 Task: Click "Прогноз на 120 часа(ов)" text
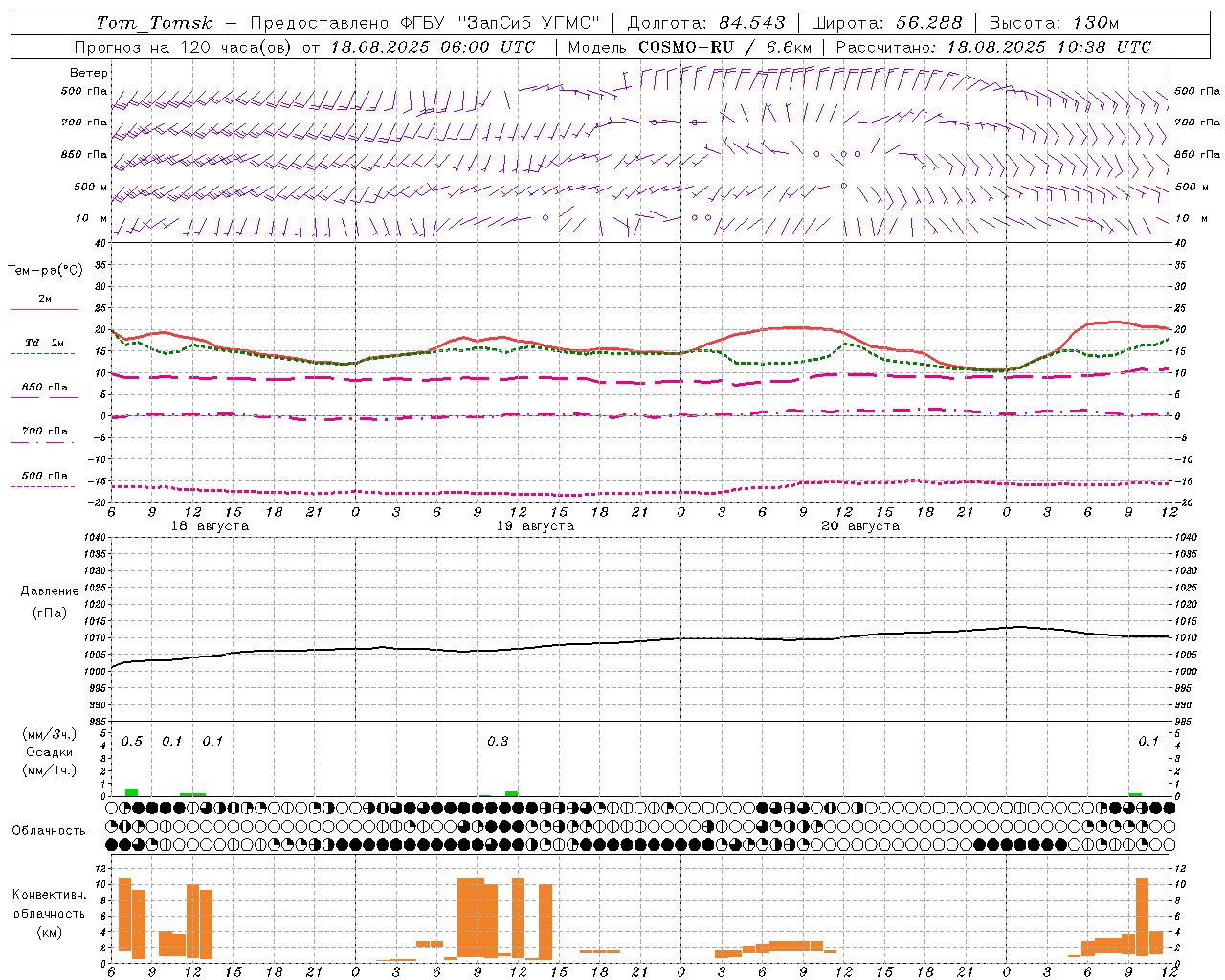point(185,47)
